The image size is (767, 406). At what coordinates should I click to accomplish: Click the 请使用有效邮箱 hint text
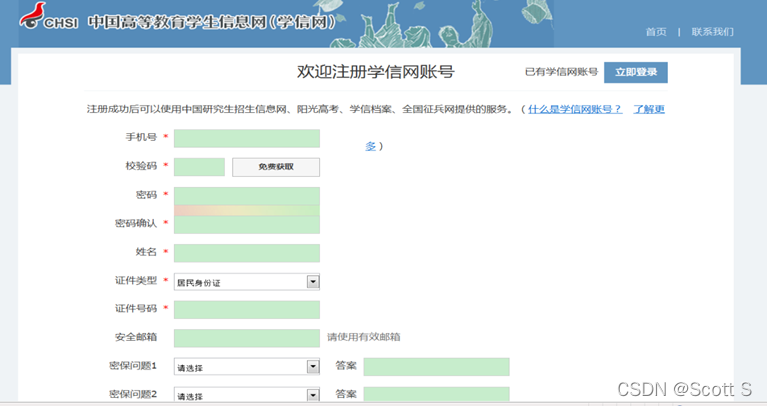(363, 337)
